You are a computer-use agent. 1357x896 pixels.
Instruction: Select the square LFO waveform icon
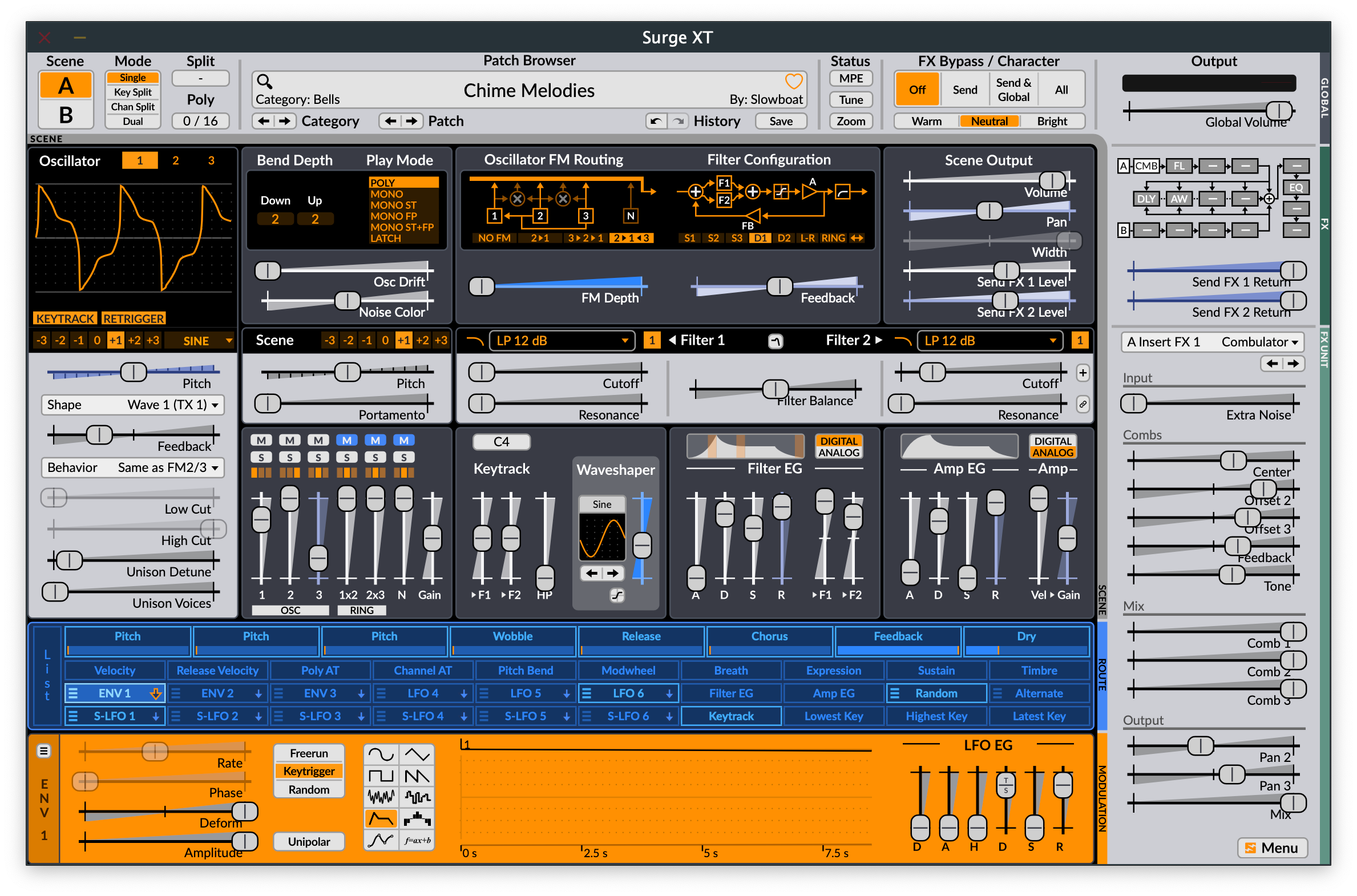[x=381, y=776]
